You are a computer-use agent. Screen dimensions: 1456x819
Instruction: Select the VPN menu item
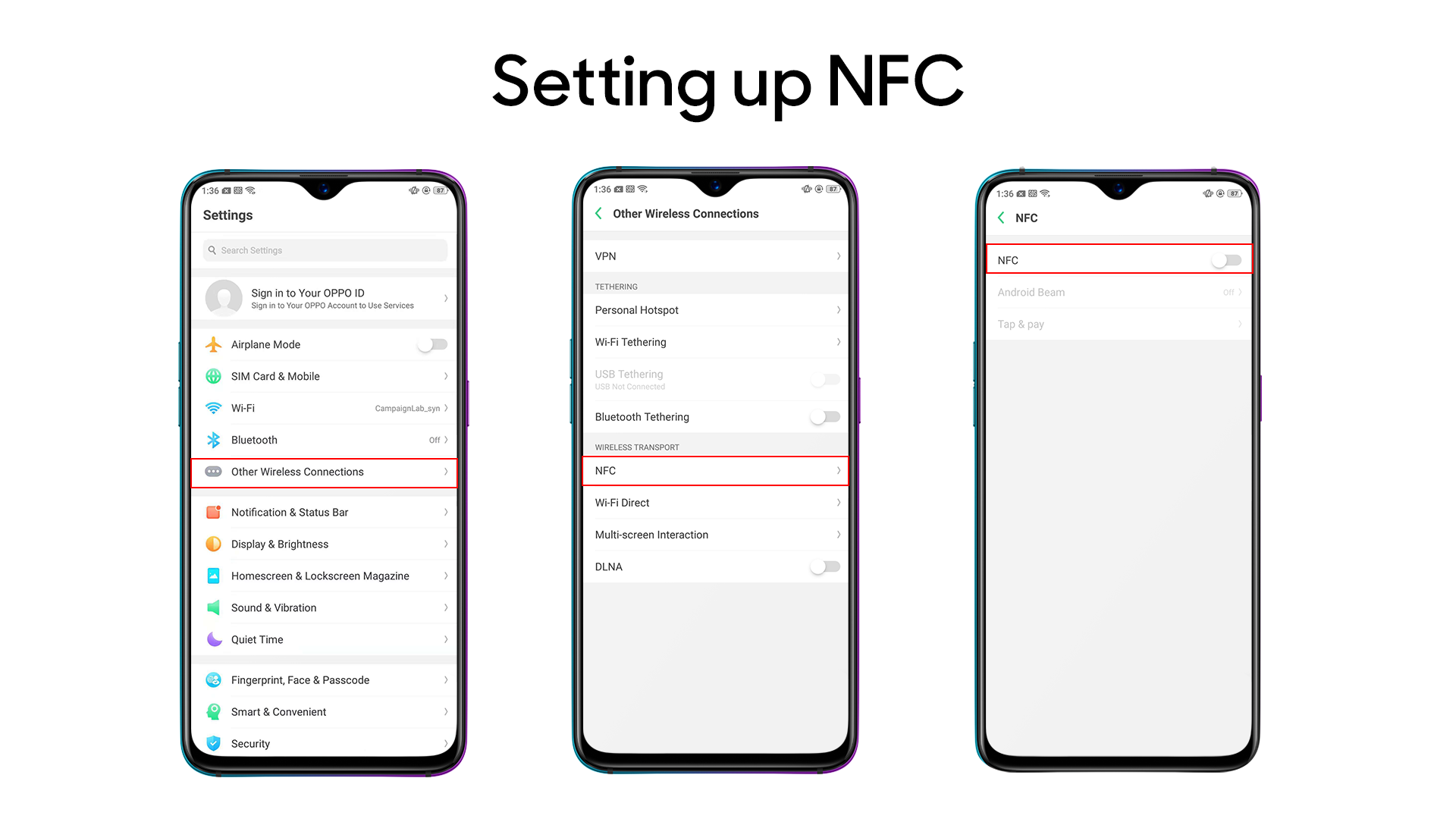pyautogui.click(x=716, y=256)
